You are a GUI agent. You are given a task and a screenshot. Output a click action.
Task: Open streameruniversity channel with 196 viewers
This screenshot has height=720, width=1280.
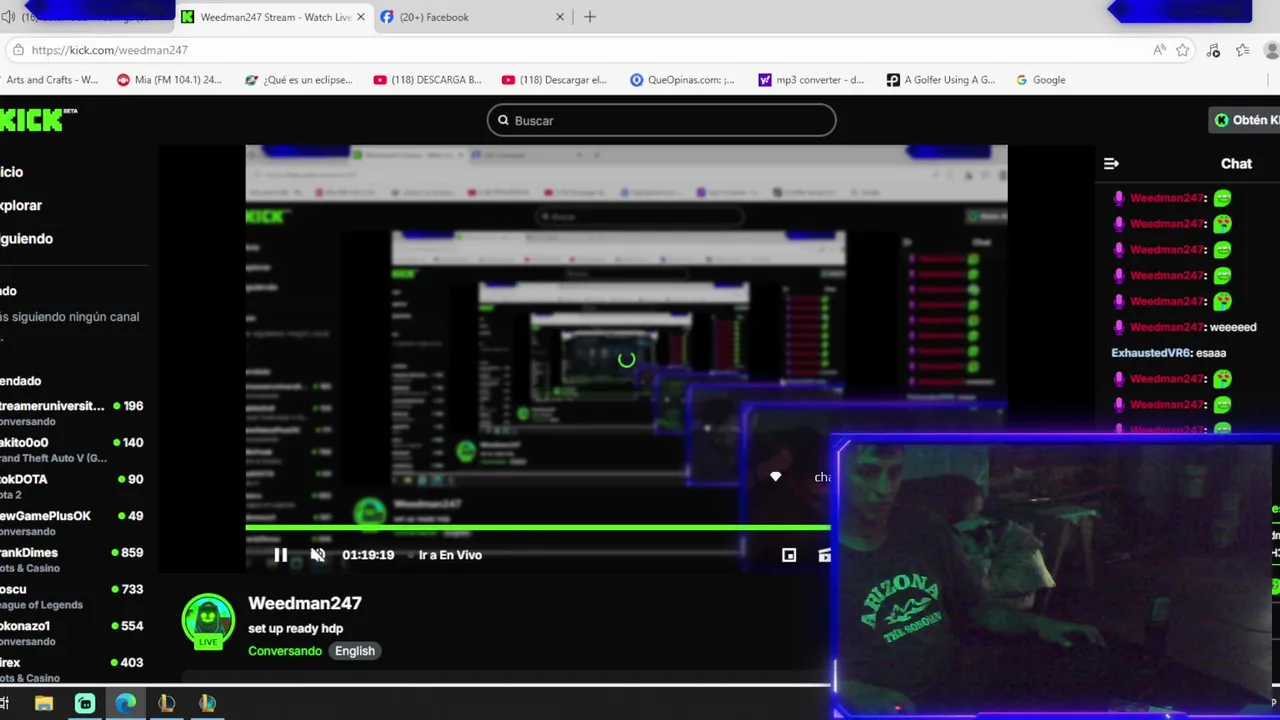coord(72,413)
